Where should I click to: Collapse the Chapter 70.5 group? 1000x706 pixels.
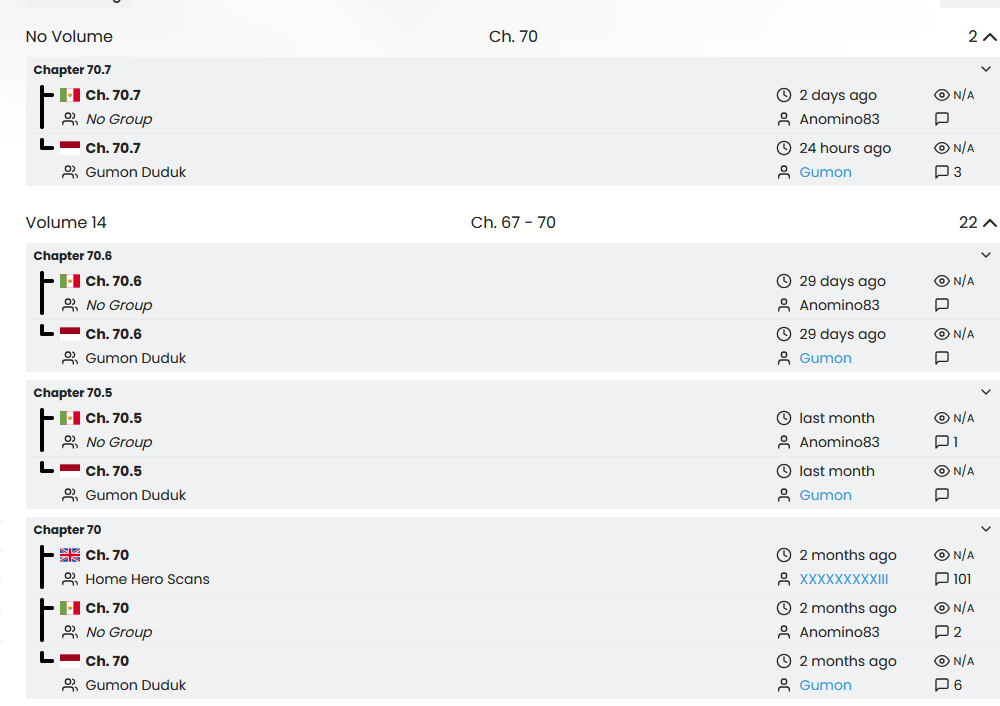pyautogui.click(x=986, y=392)
